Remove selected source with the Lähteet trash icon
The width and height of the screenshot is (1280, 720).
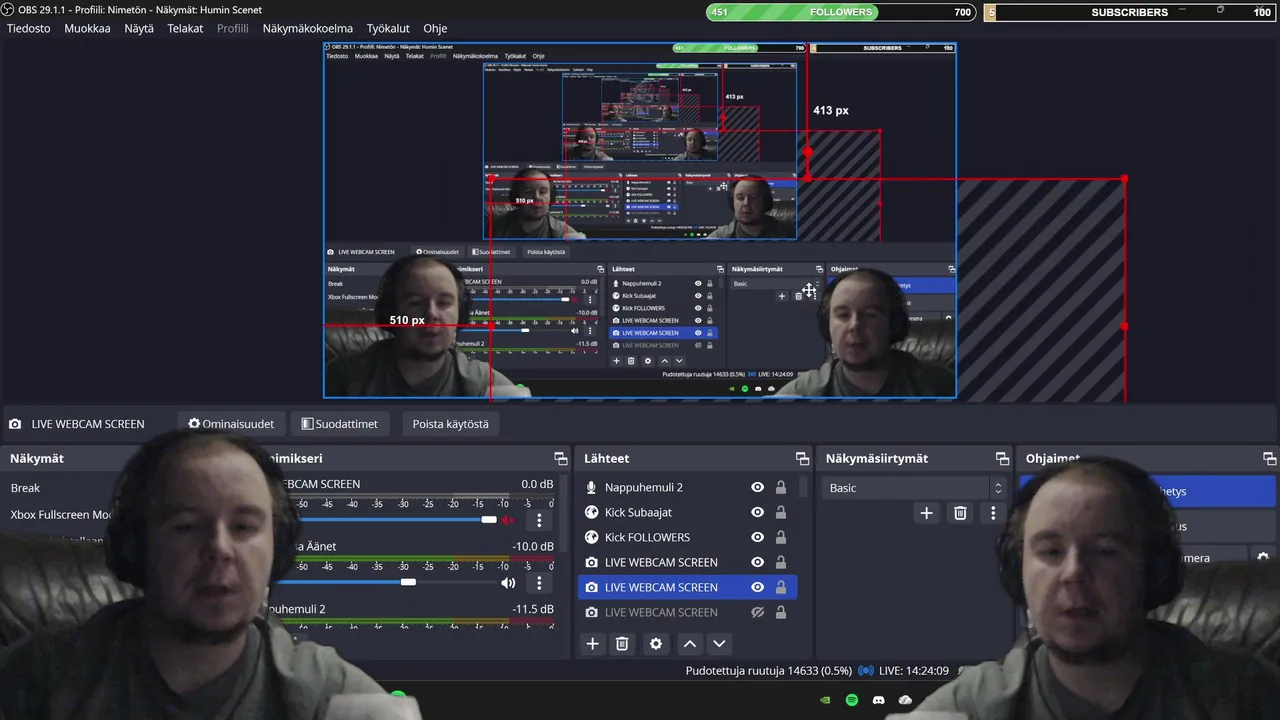[622, 644]
